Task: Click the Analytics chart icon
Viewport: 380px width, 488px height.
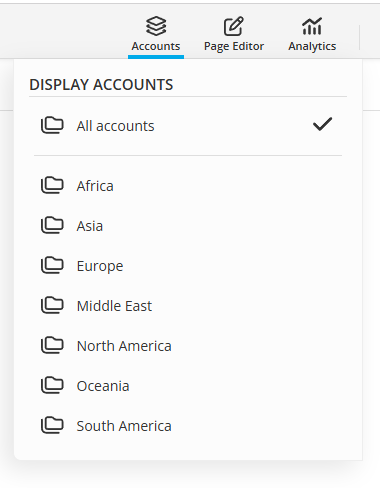Action: (x=312, y=26)
